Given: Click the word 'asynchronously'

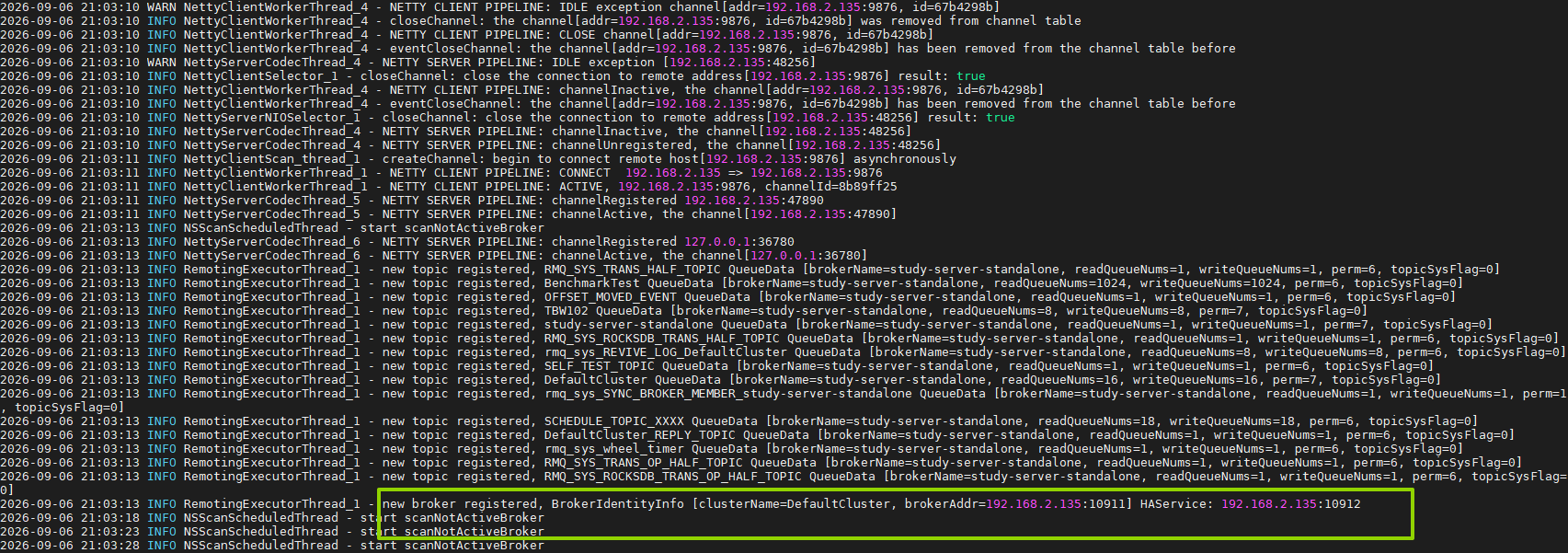Looking at the screenshot, I should click(x=904, y=159).
